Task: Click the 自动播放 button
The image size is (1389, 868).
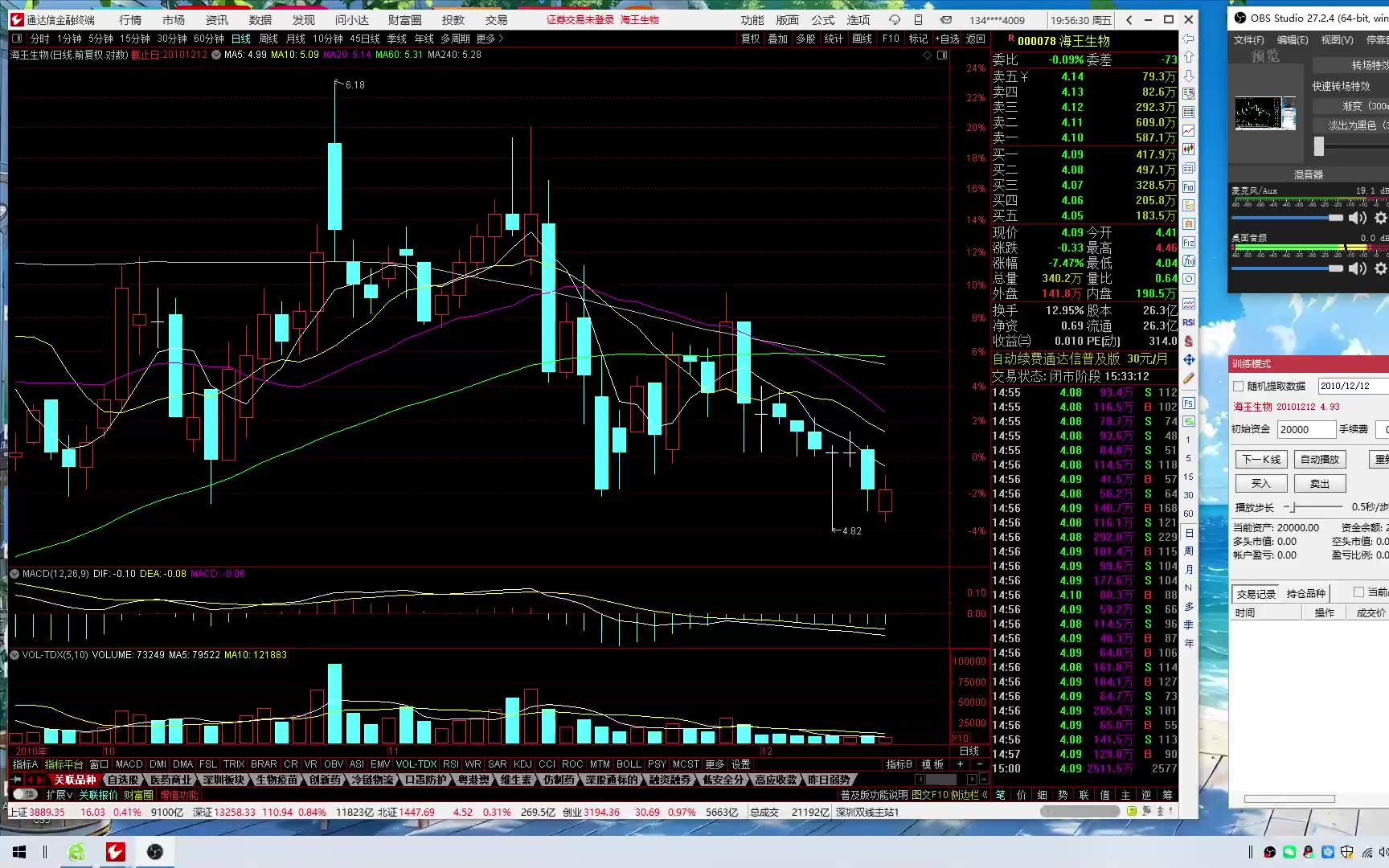Action: click(1319, 460)
